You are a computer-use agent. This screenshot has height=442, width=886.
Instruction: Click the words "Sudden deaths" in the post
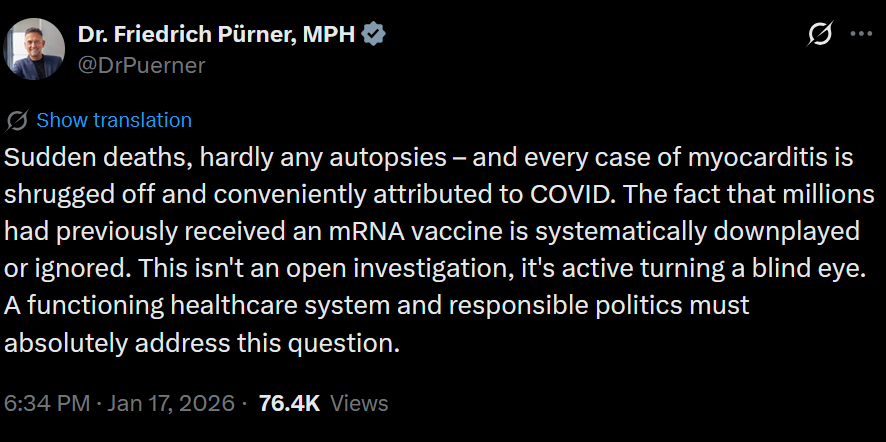coord(79,157)
